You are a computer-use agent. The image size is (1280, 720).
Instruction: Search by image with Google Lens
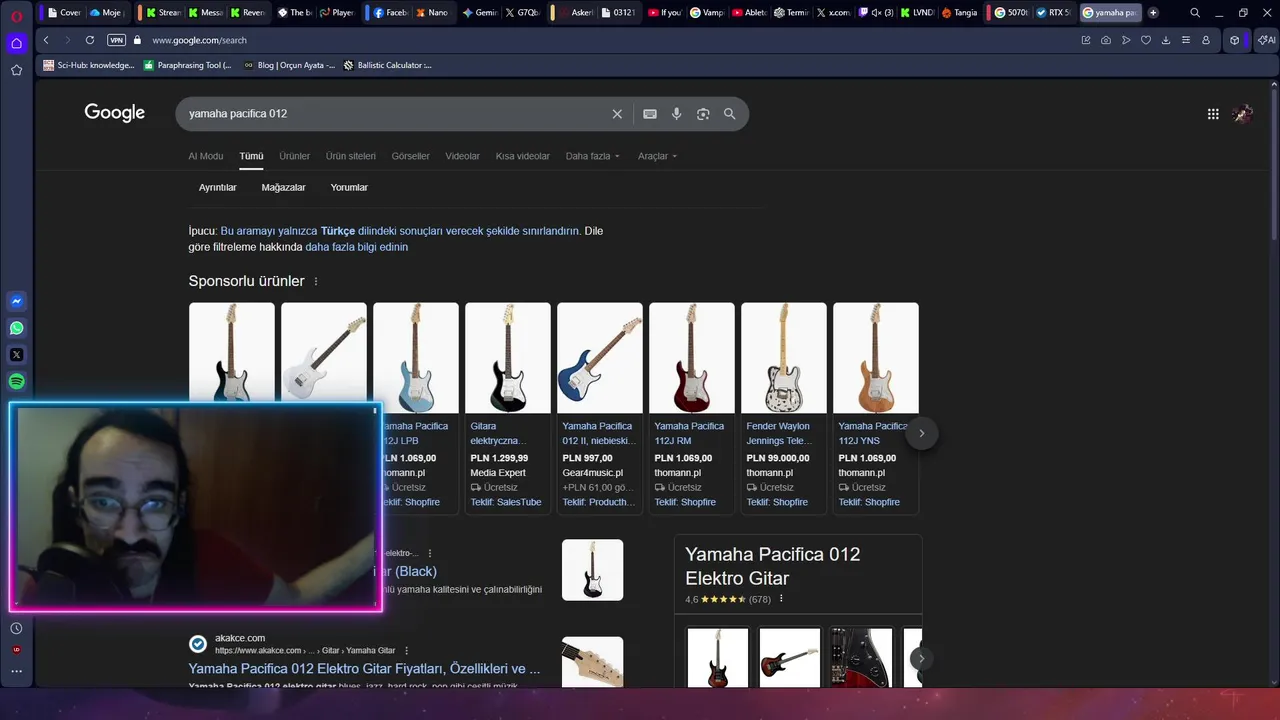click(x=703, y=114)
